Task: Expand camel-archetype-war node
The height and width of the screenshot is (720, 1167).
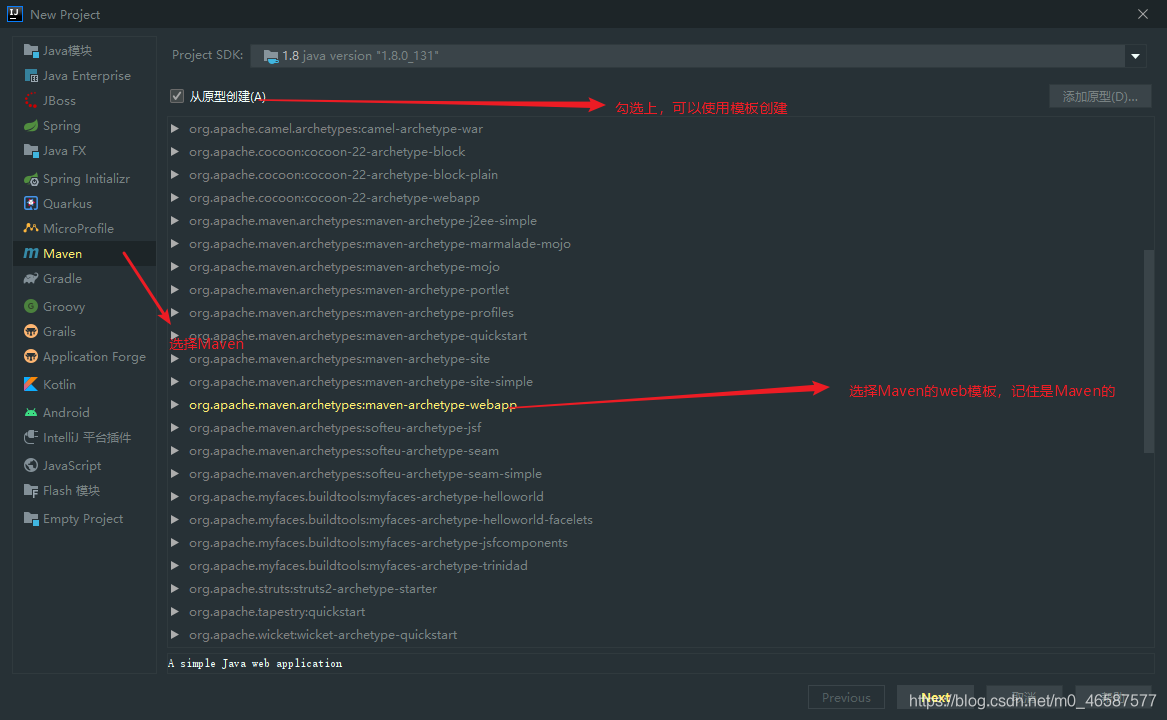Action: (175, 129)
